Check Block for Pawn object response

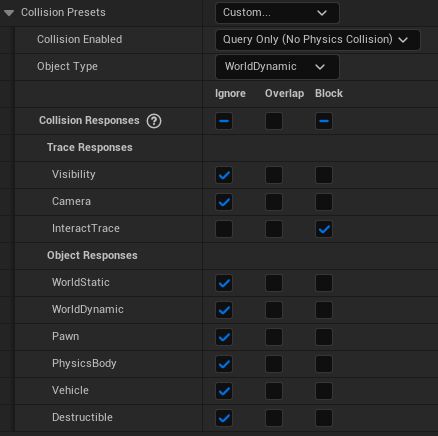click(324, 337)
